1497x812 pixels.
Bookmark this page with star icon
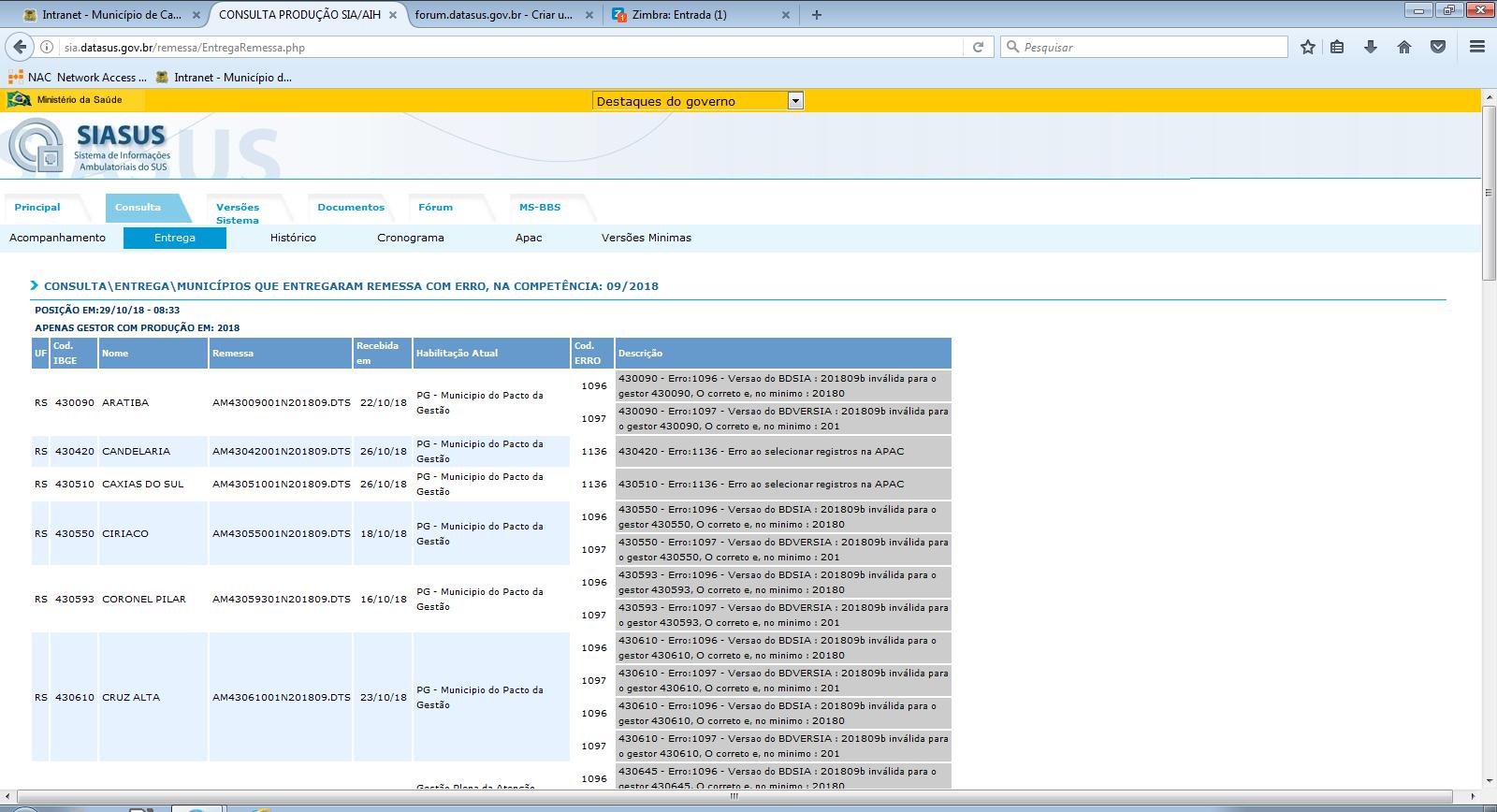click(x=1307, y=47)
